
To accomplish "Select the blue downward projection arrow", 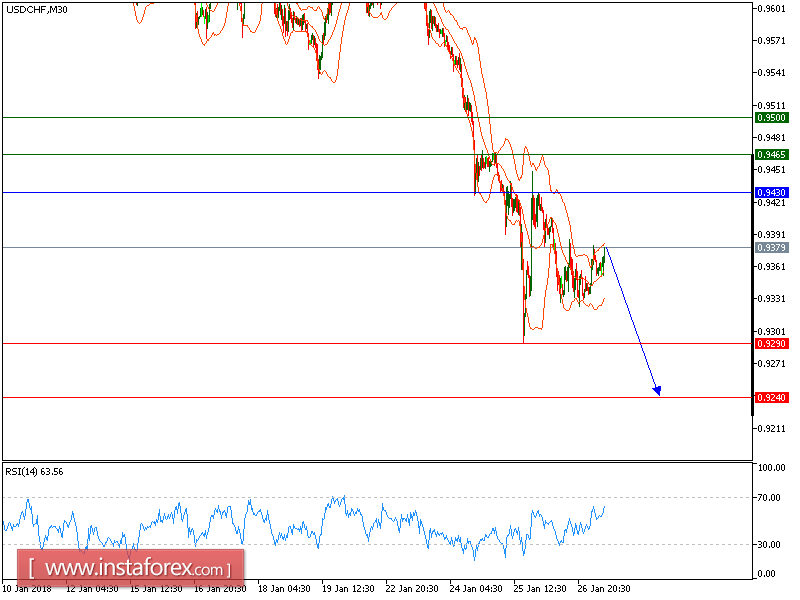I will 630,320.
